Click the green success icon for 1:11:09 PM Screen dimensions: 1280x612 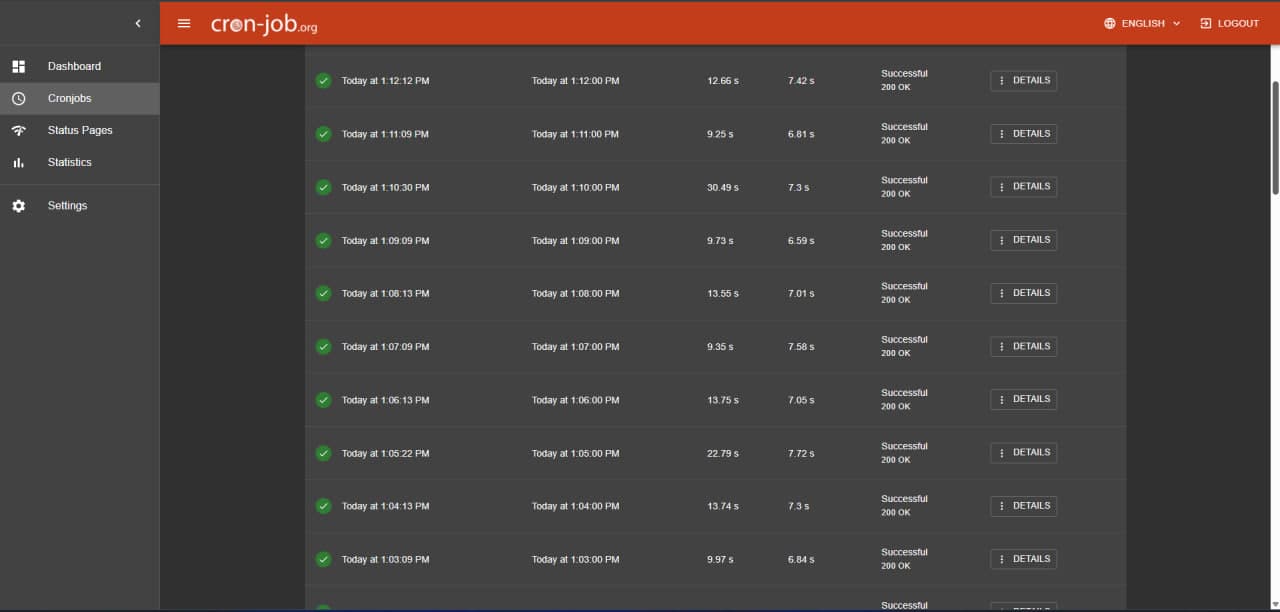(323, 133)
